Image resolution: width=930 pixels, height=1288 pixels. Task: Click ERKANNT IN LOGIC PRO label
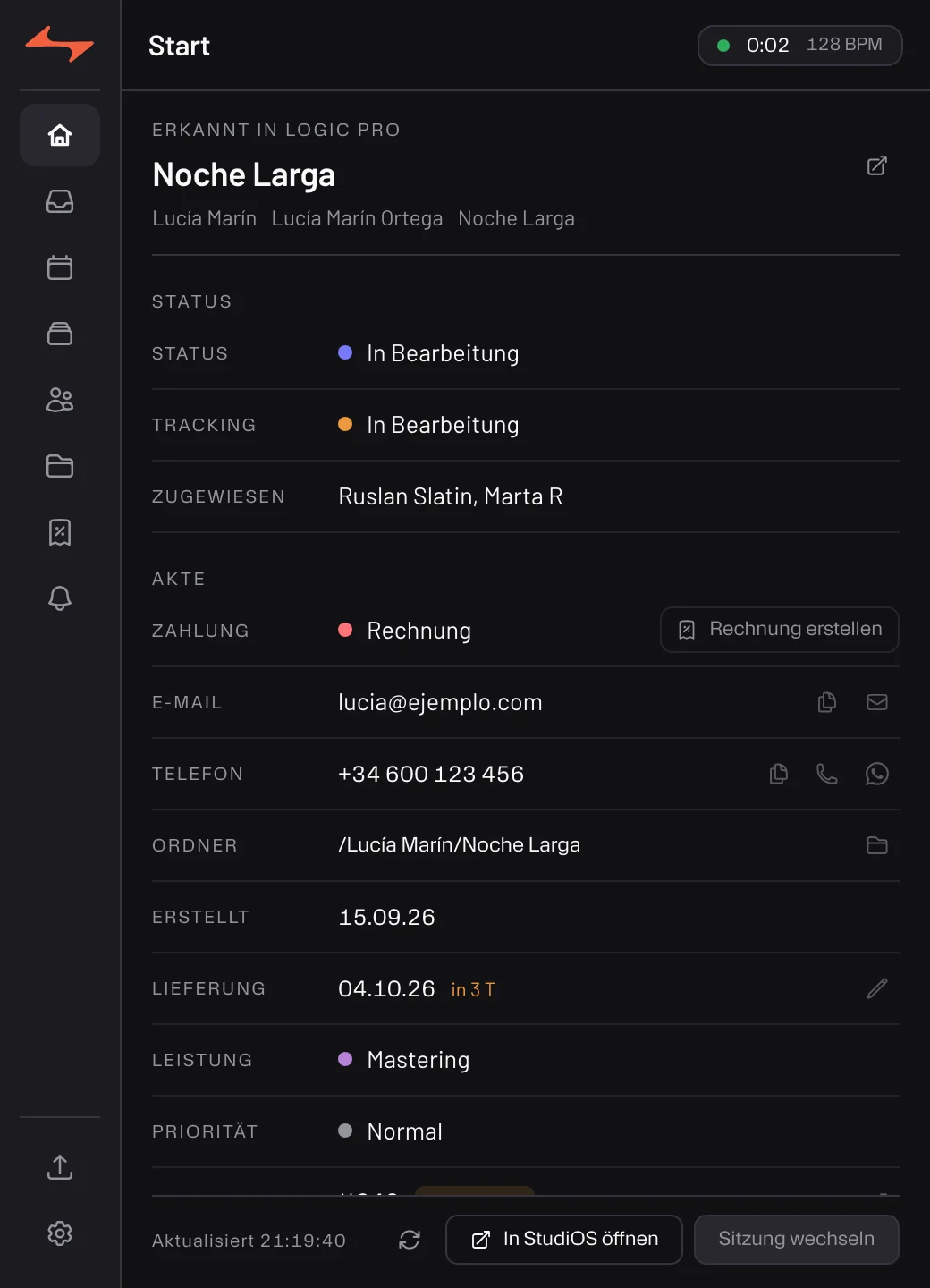click(276, 130)
